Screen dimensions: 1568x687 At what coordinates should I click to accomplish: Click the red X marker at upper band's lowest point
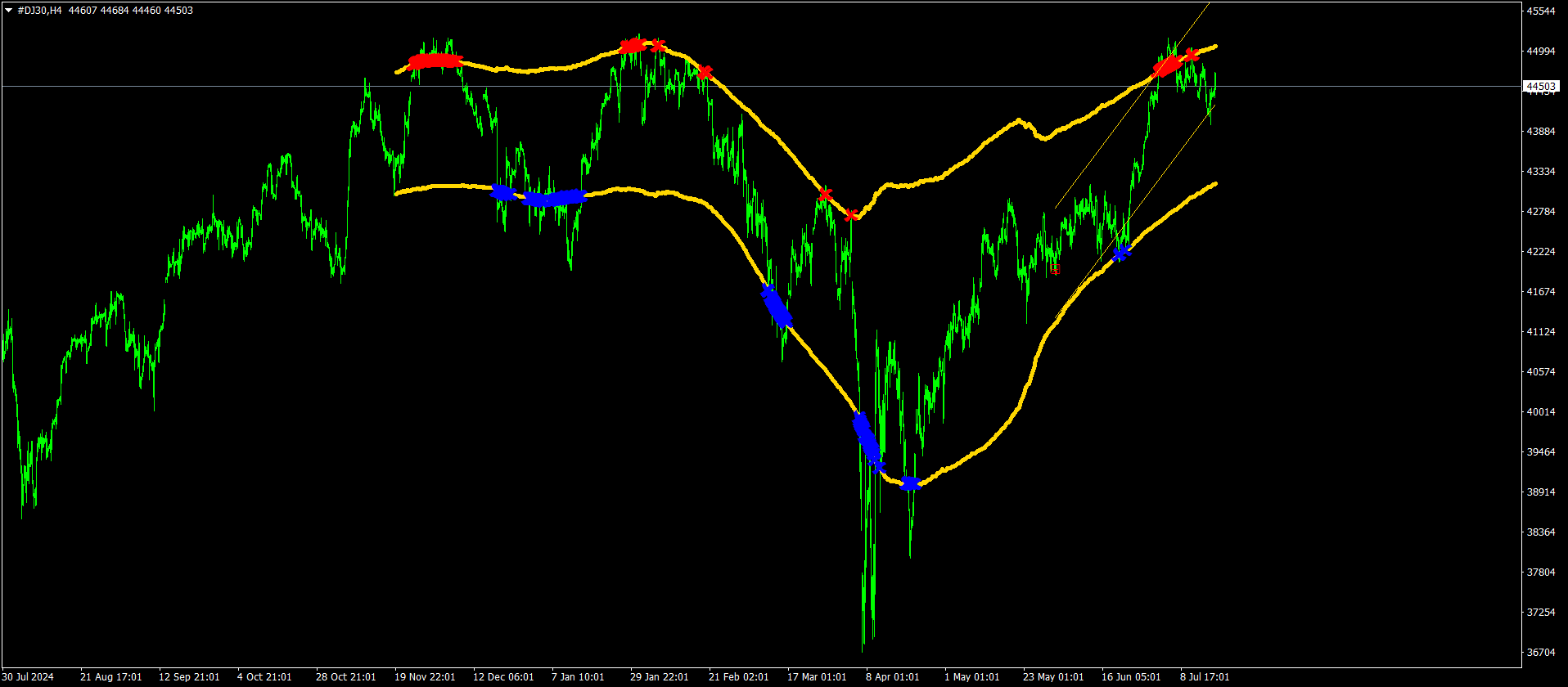pyautogui.click(x=851, y=215)
